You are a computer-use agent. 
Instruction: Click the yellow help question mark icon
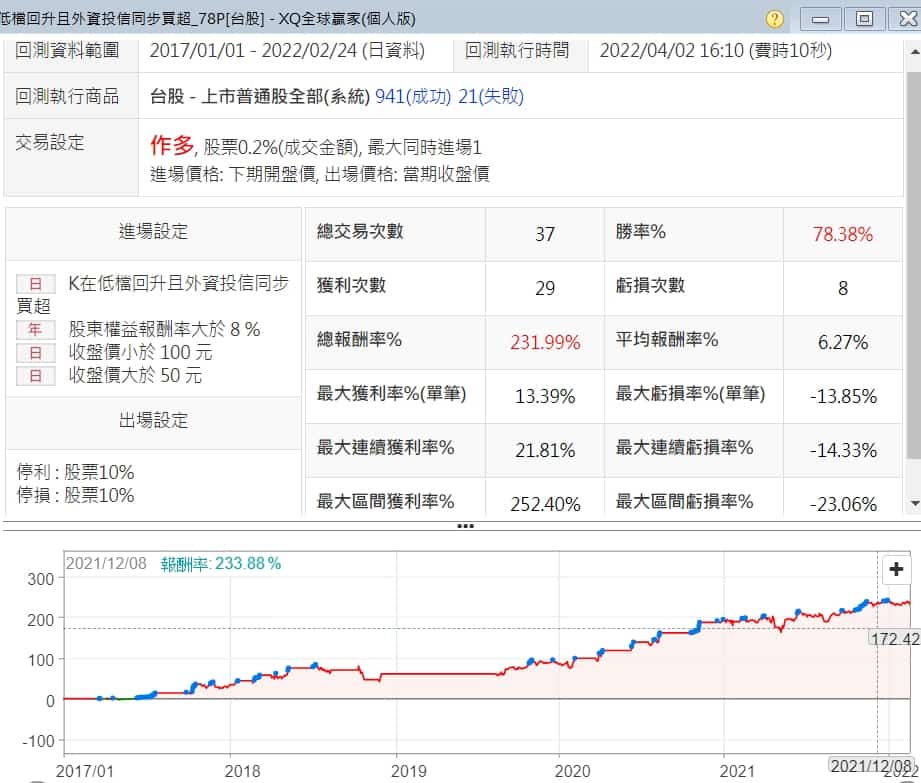(x=775, y=19)
